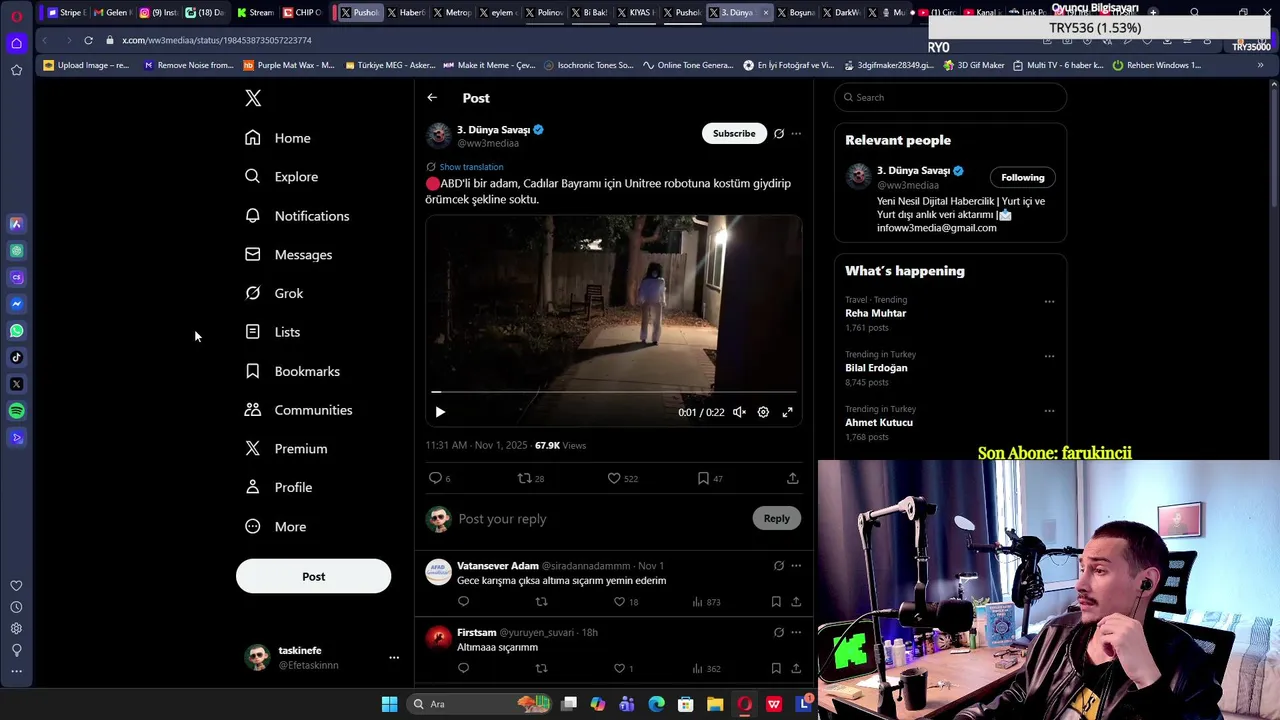1280x720 pixels.
Task: Bookmark Vatansever Adam's reply
Action: (776, 602)
